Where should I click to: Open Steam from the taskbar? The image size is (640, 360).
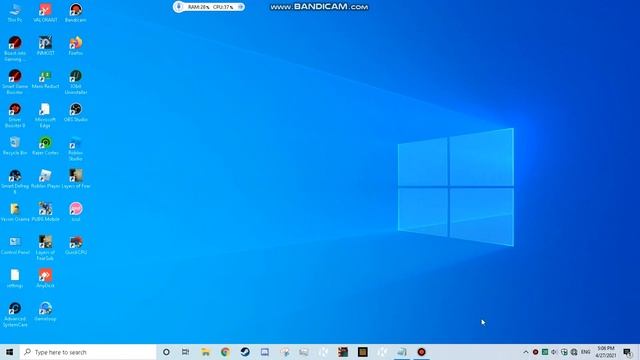pos(245,352)
